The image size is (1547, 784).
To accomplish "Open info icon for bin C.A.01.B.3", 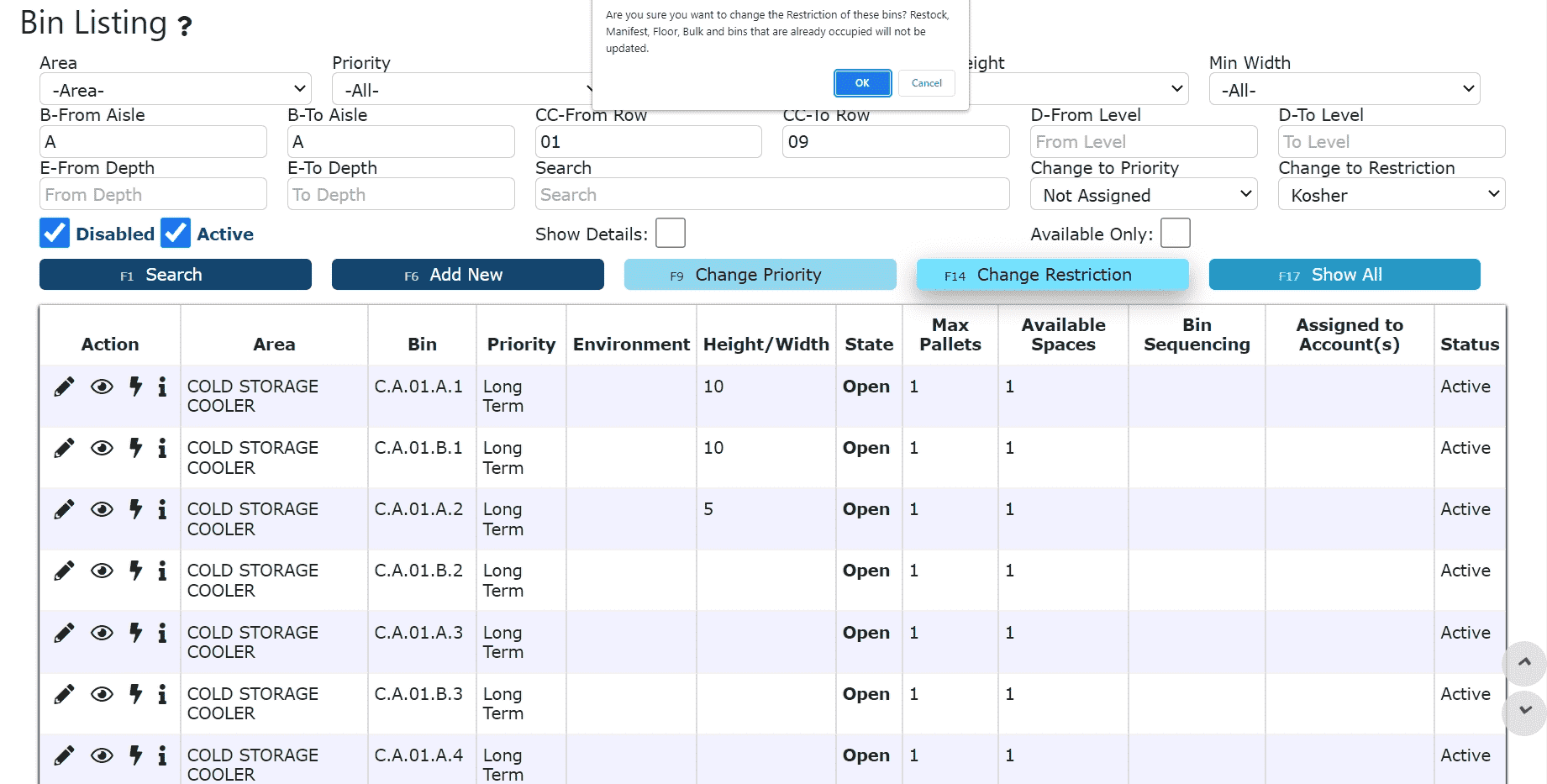I will 162,694.
